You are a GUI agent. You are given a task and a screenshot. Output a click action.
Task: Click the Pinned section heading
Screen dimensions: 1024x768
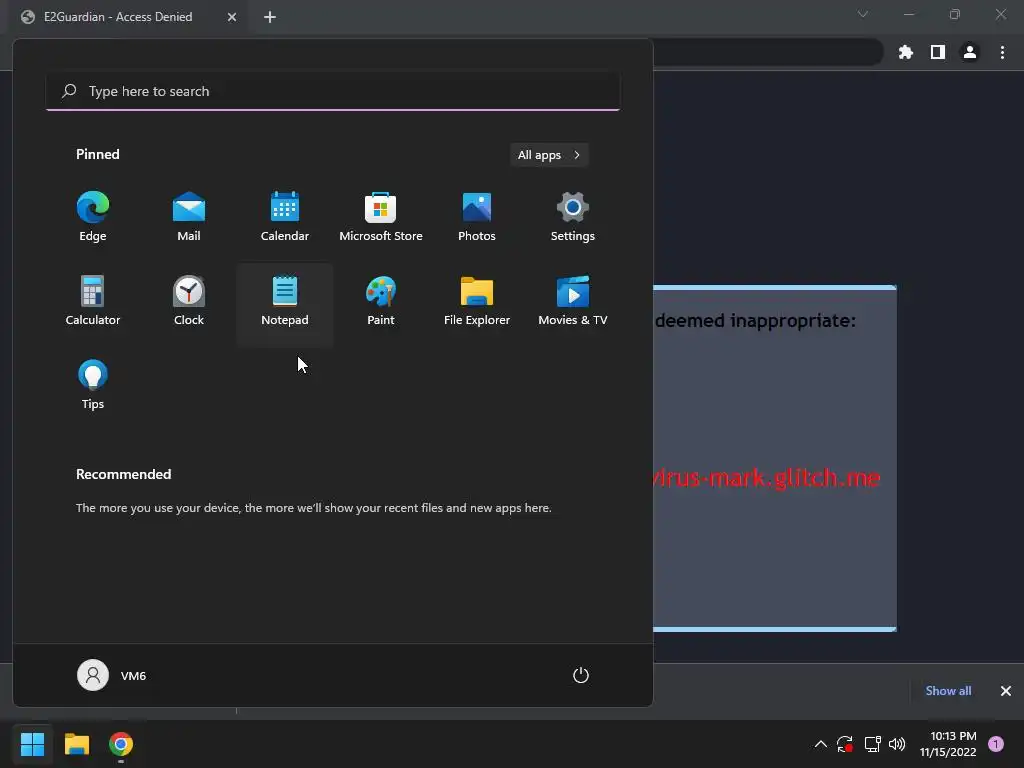(x=97, y=155)
